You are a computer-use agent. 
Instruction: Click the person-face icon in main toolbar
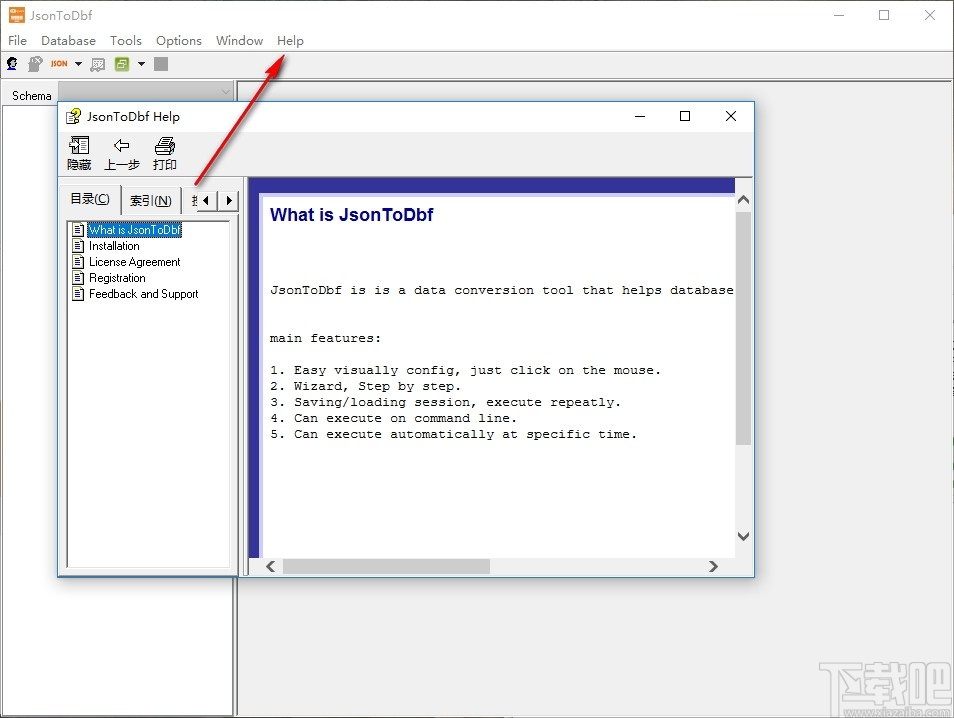(12, 64)
